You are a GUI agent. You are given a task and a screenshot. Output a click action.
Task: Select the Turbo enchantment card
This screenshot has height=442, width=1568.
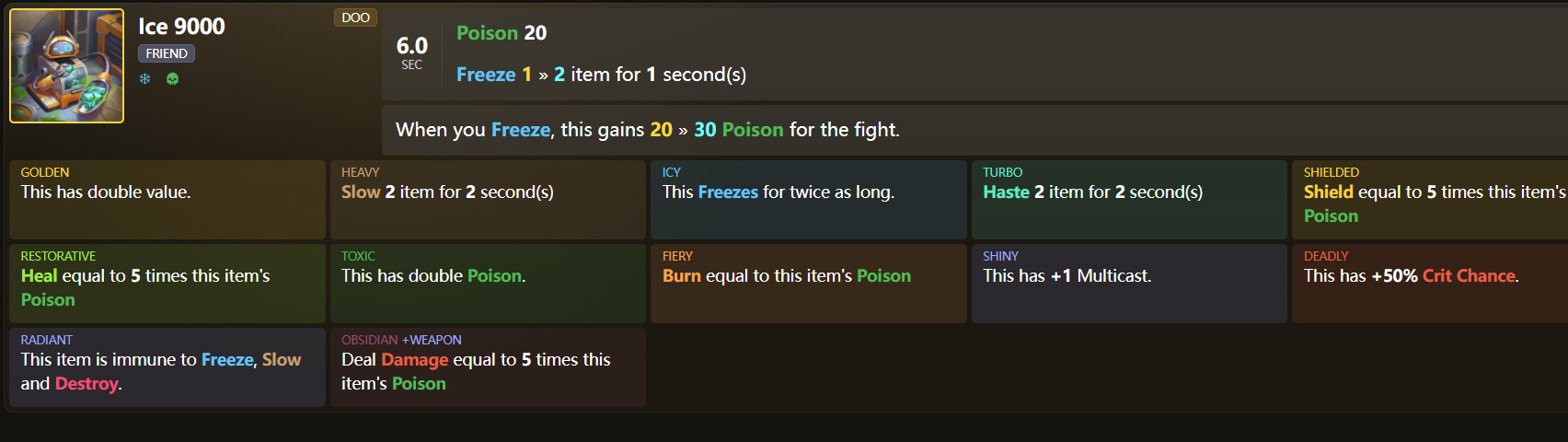1128,200
